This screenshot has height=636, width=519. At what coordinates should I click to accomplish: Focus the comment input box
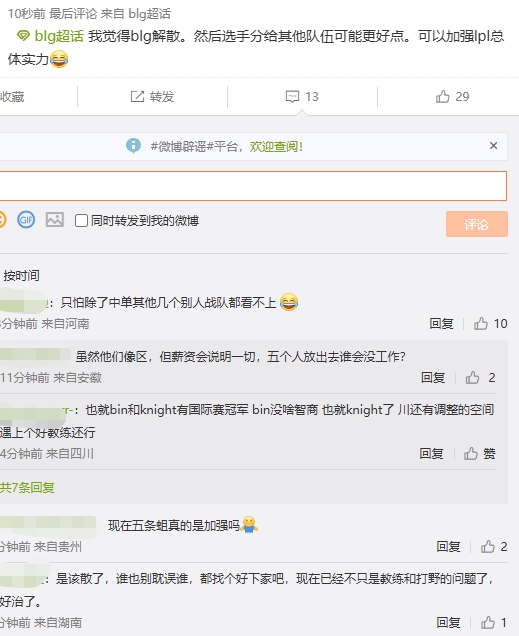[253, 186]
